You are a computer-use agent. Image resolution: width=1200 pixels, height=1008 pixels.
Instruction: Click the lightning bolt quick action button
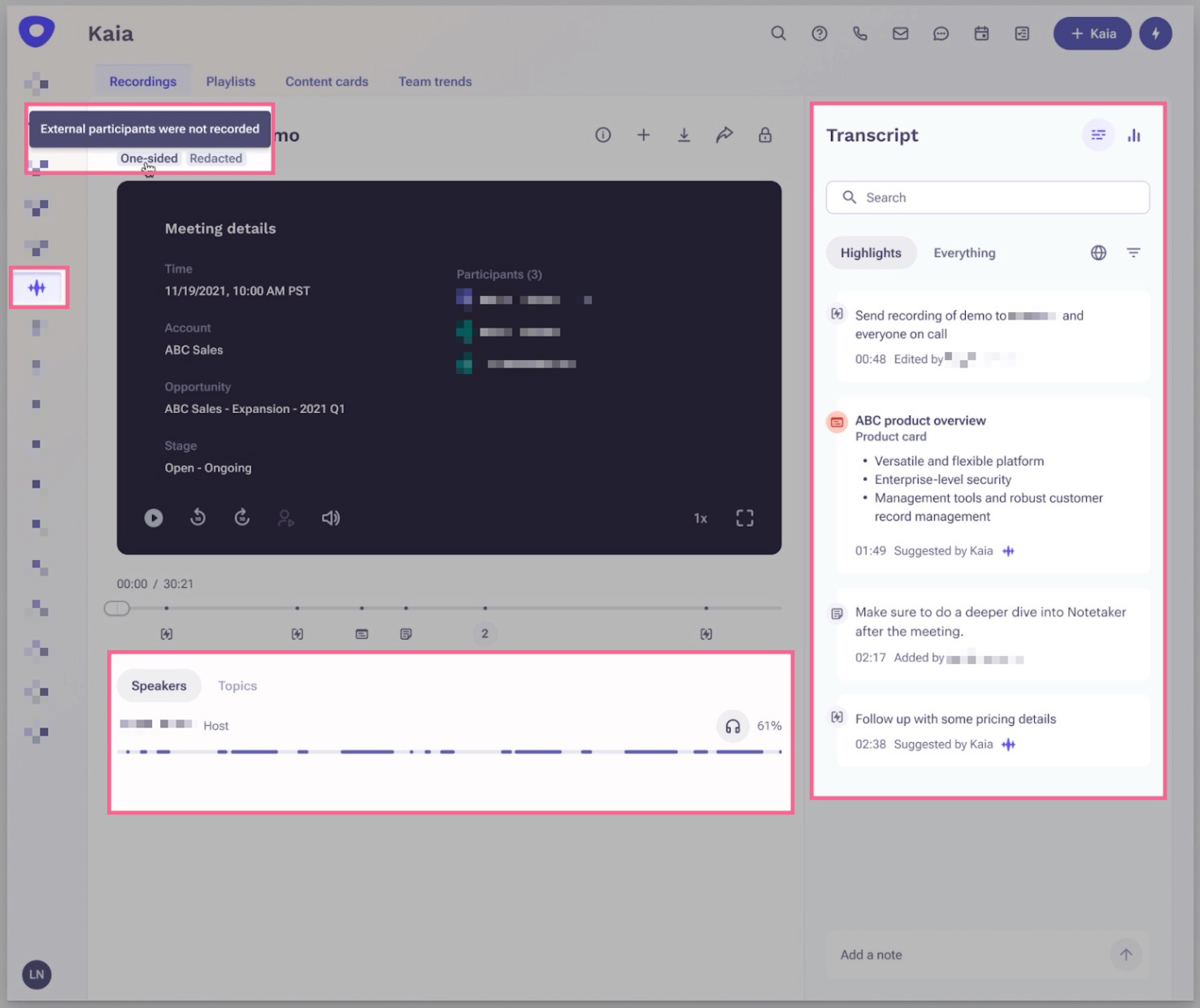click(x=1155, y=33)
